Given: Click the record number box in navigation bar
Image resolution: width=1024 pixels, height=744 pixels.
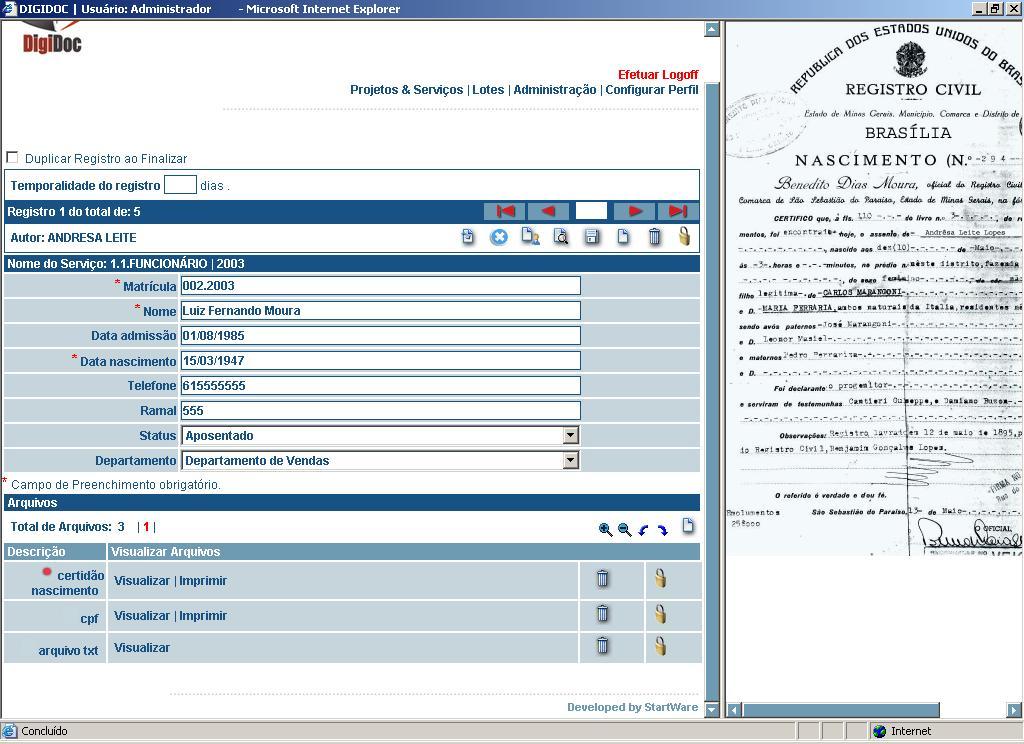Looking at the screenshot, I should click(591, 210).
